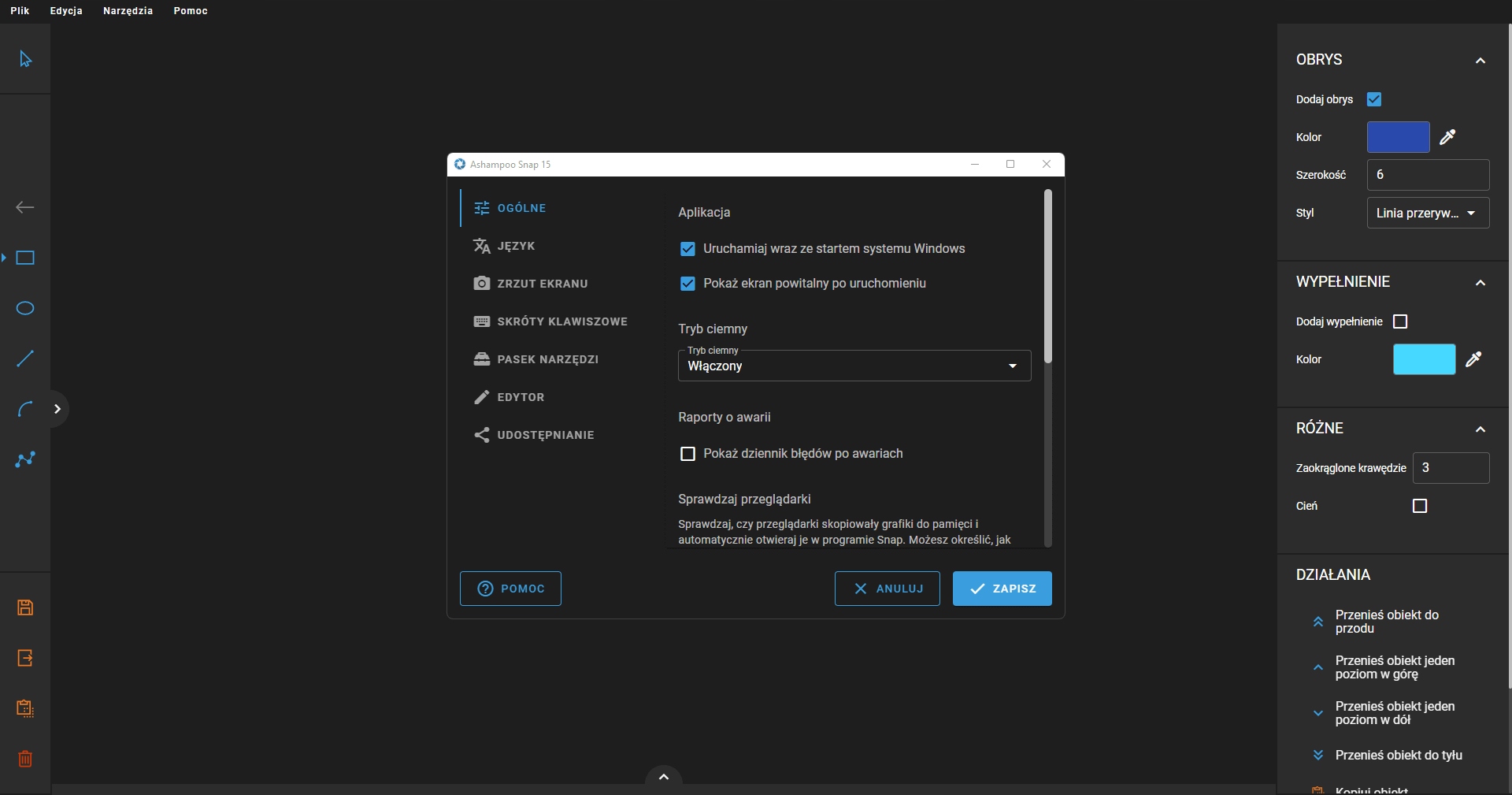This screenshot has width=1512, height=795.
Task: Select the curve drawing tool
Action: pyautogui.click(x=25, y=409)
